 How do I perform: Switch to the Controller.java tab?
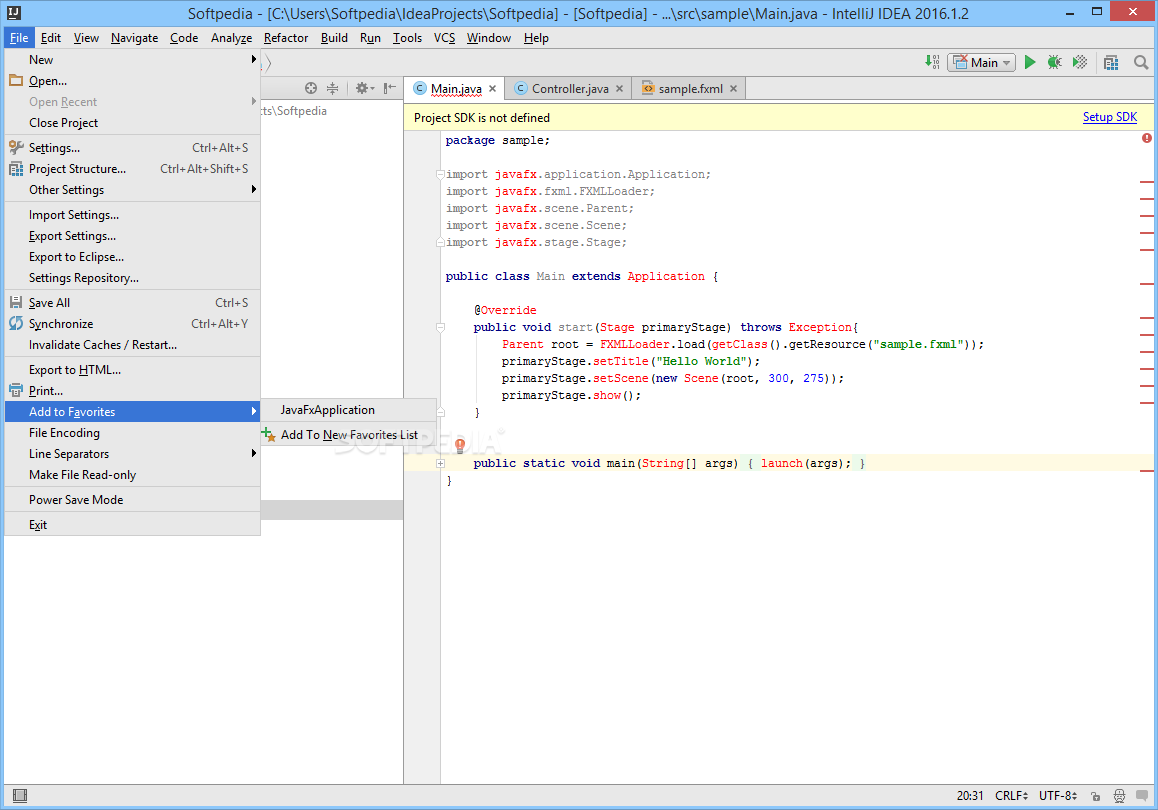tap(569, 89)
